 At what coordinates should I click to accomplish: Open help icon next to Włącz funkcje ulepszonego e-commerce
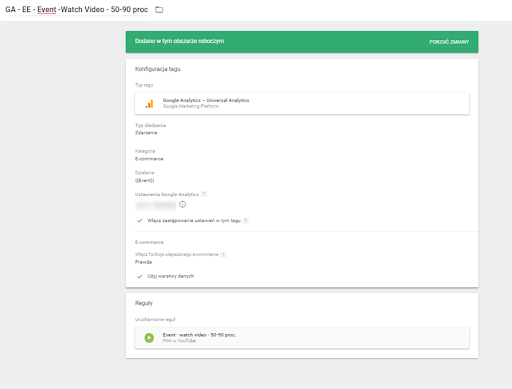click(x=223, y=254)
